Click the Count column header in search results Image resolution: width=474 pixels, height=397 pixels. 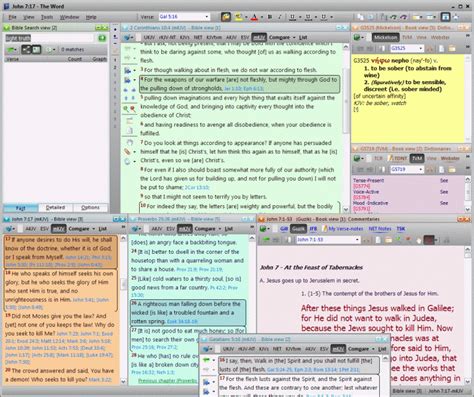pyautogui.click(x=74, y=59)
